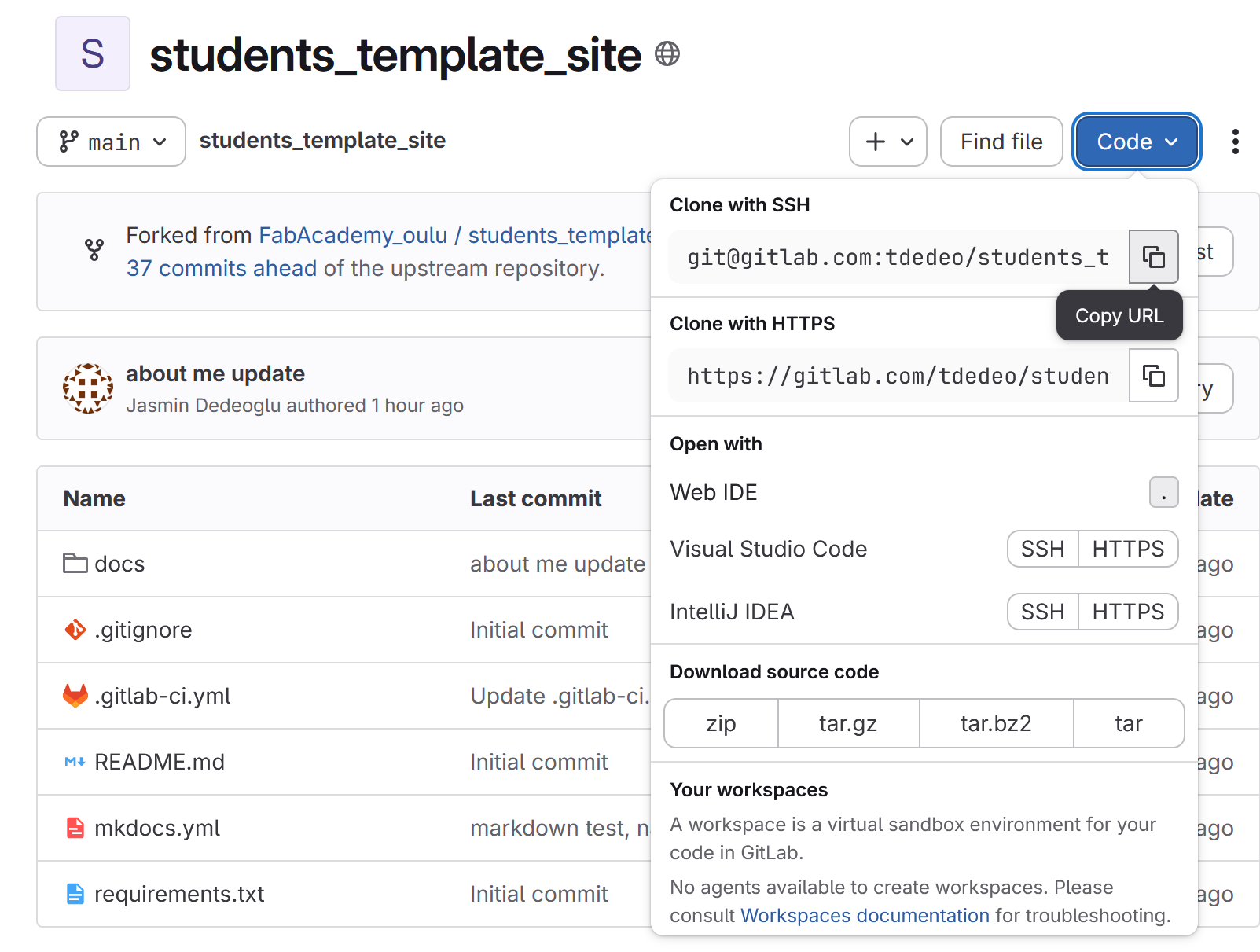1260x952 pixels.
Task: Click Jasmin Dedeoglu's commit avatar
Action: 88,388
